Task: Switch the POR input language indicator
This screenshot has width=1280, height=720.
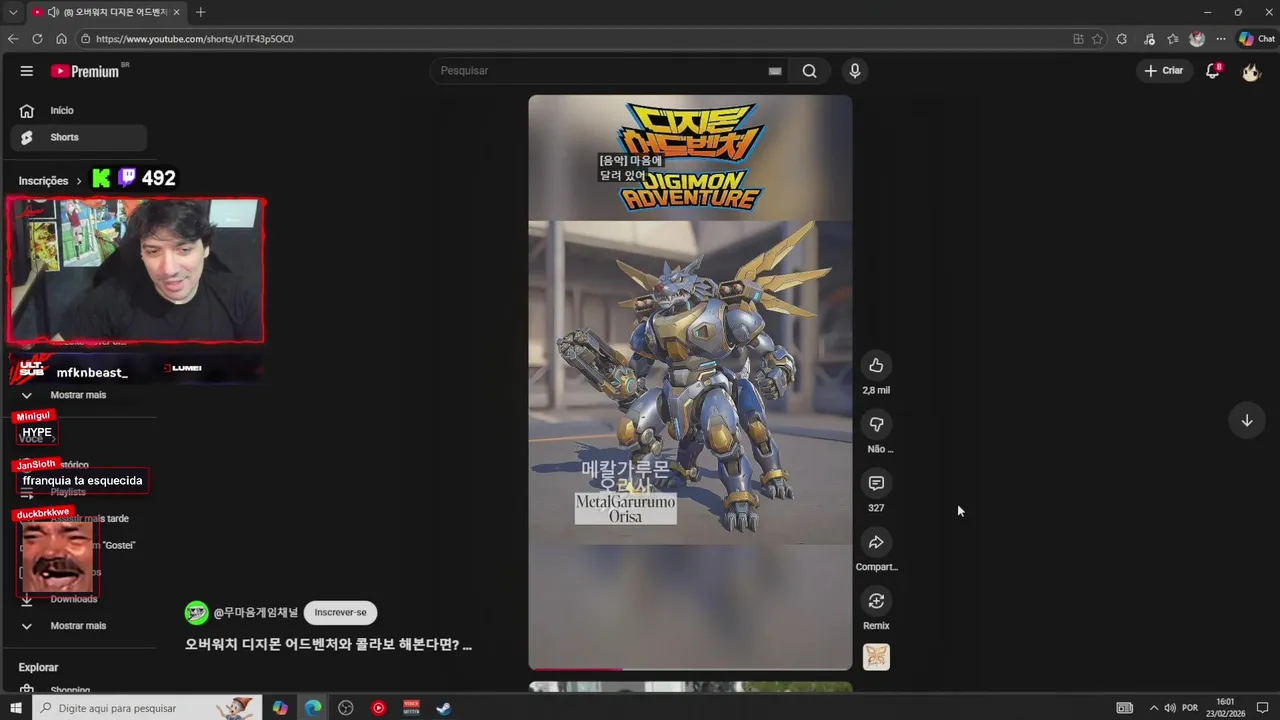Action: 1190,708
